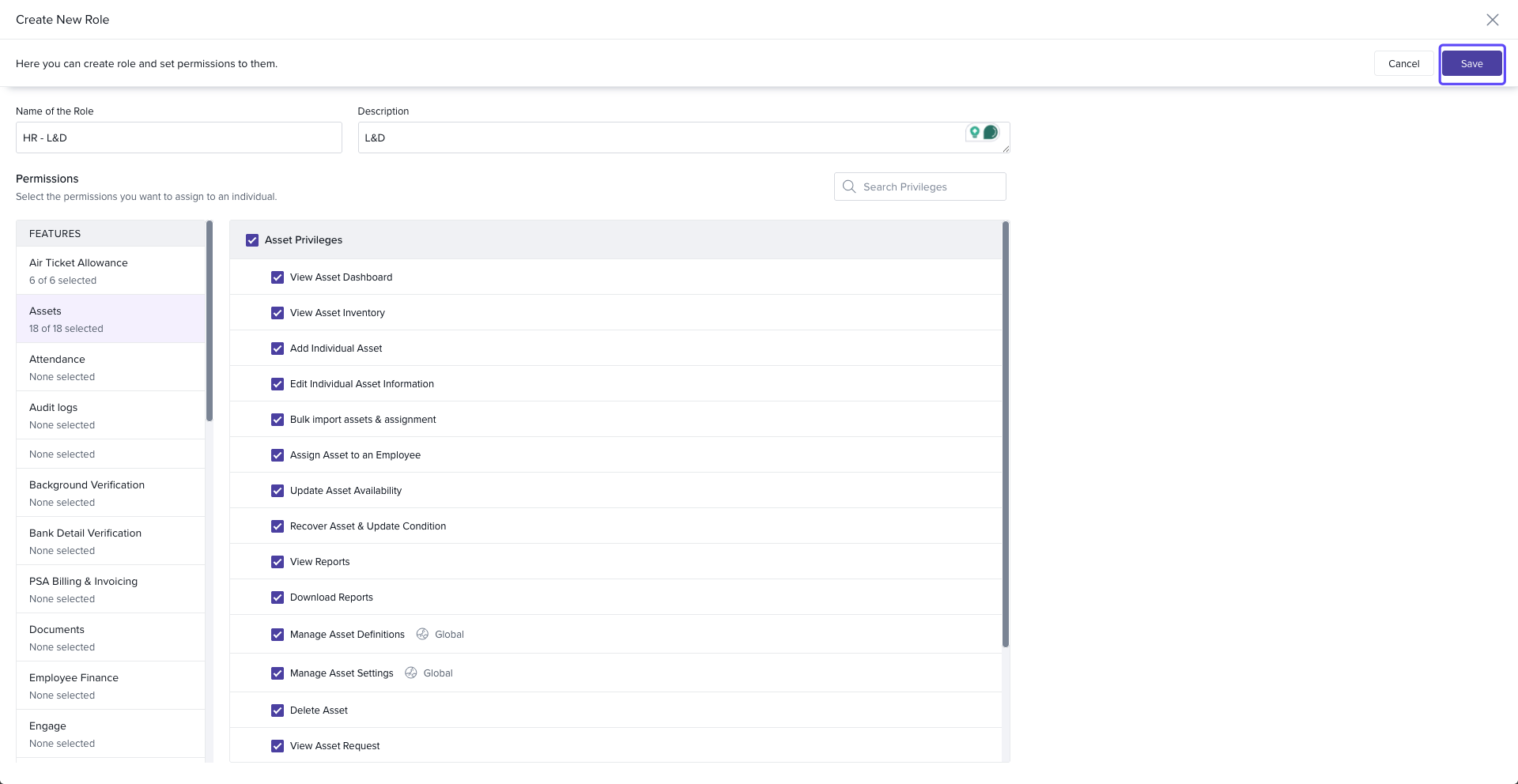Save the new role
This screenshot has height=784, width=1518.
(1471, 64)
